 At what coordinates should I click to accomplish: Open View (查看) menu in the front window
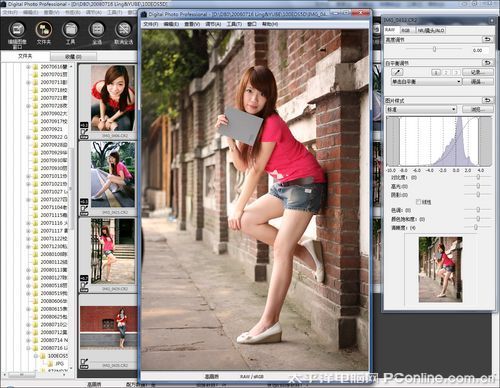click(192, 24)
